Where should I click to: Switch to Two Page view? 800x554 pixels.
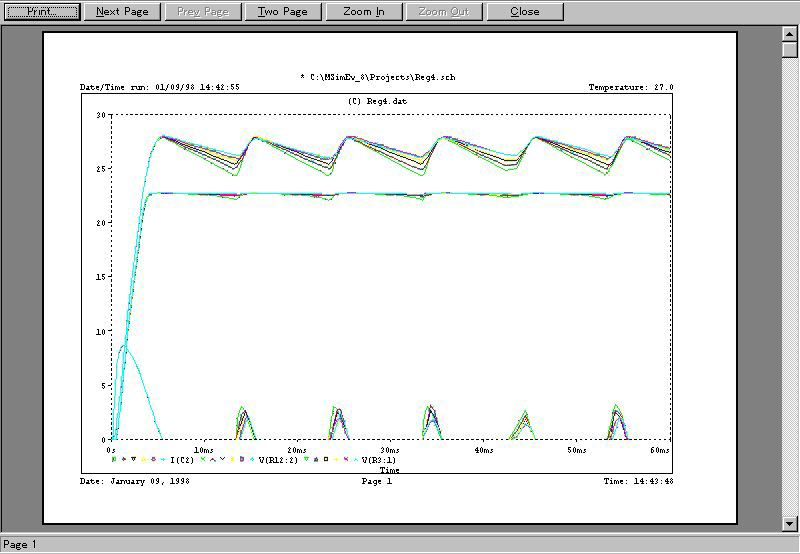[283, 12]
